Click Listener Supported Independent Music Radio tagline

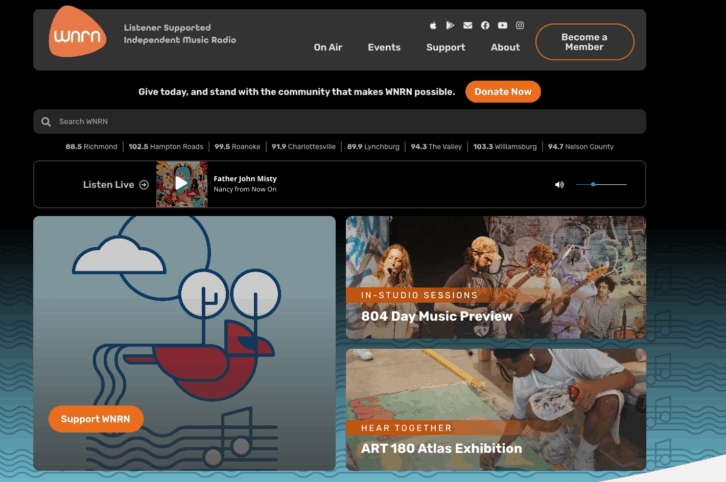[x=180, y=34]
